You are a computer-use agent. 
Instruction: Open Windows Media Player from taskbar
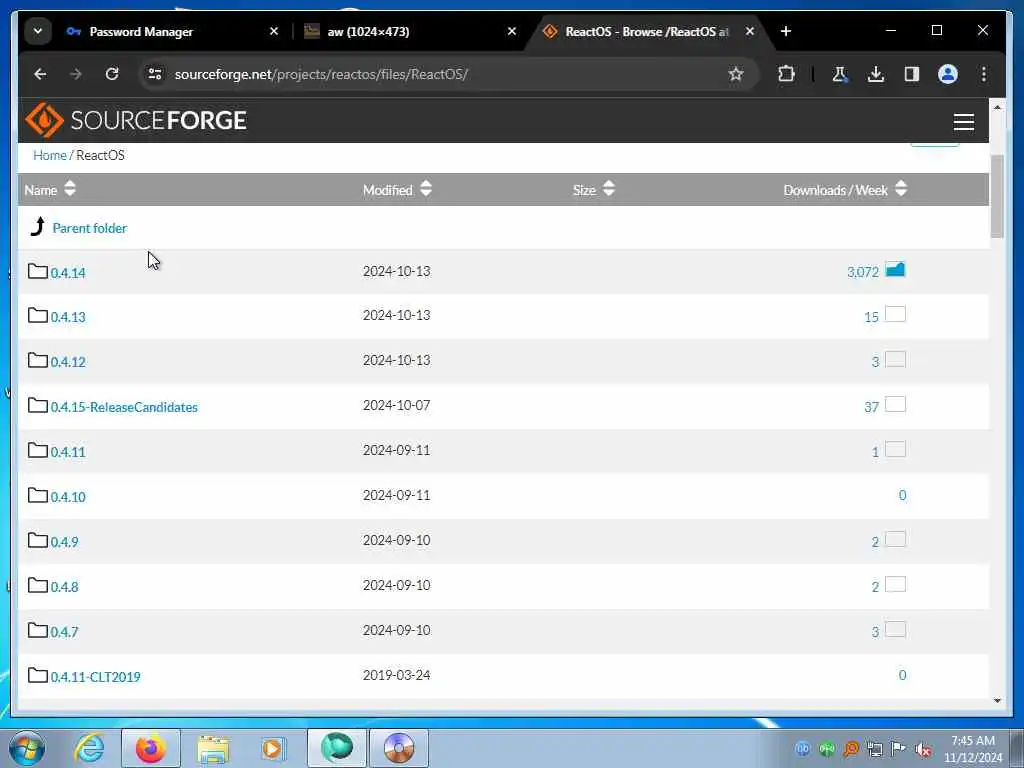click(272, 749)
